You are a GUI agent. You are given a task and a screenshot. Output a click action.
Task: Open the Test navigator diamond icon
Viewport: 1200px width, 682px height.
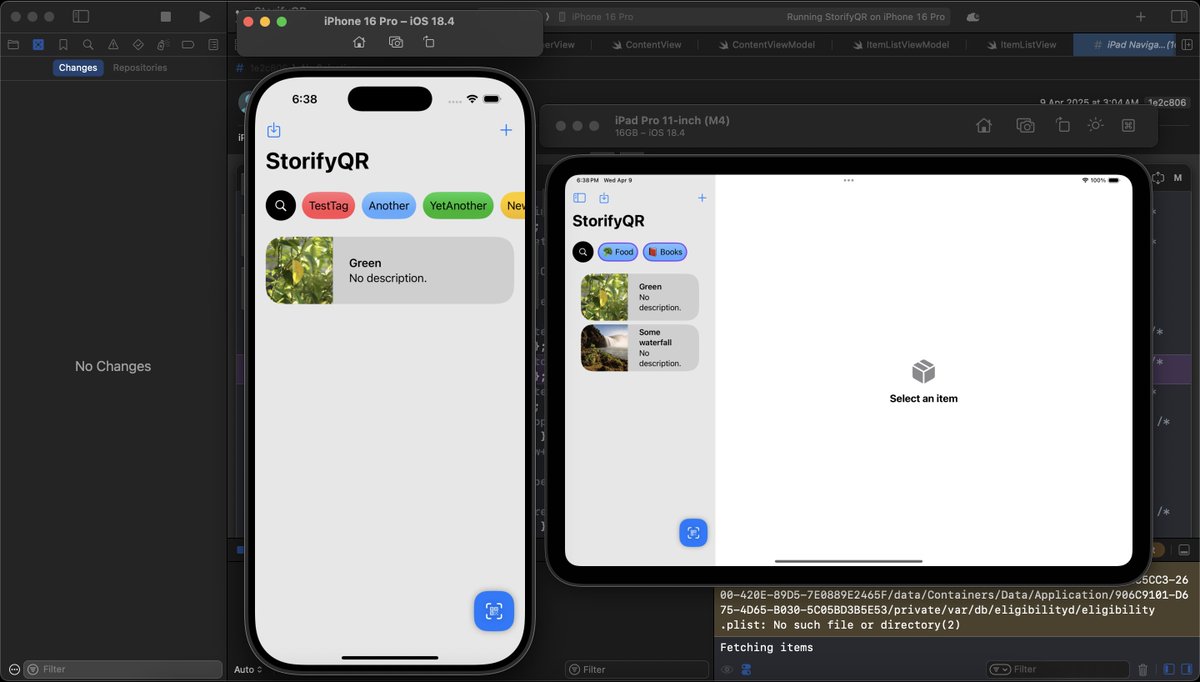point(138,45)
